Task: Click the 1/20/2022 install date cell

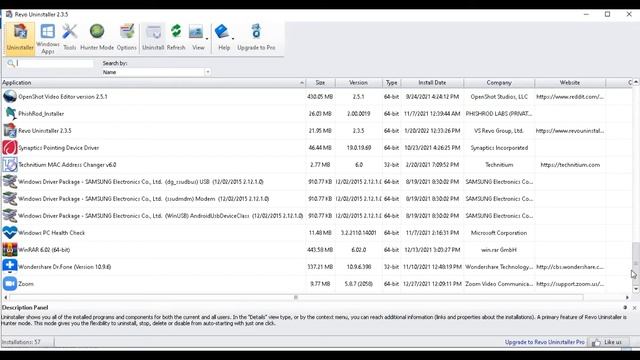Action: (x=432, y=131)
